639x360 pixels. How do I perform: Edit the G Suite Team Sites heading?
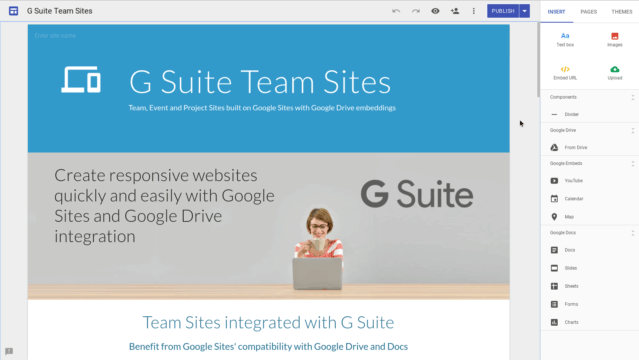coord(260,82)
